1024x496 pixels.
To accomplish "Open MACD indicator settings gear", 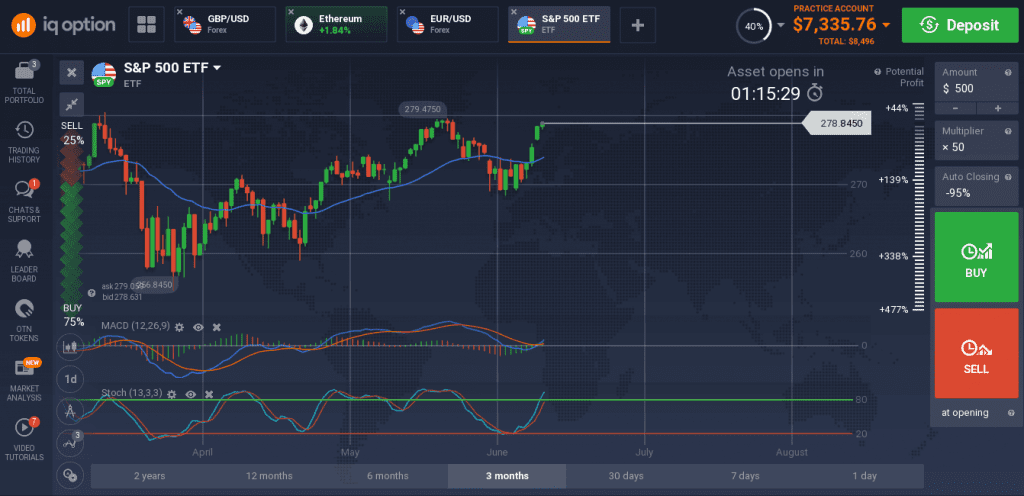I will 180,326.
